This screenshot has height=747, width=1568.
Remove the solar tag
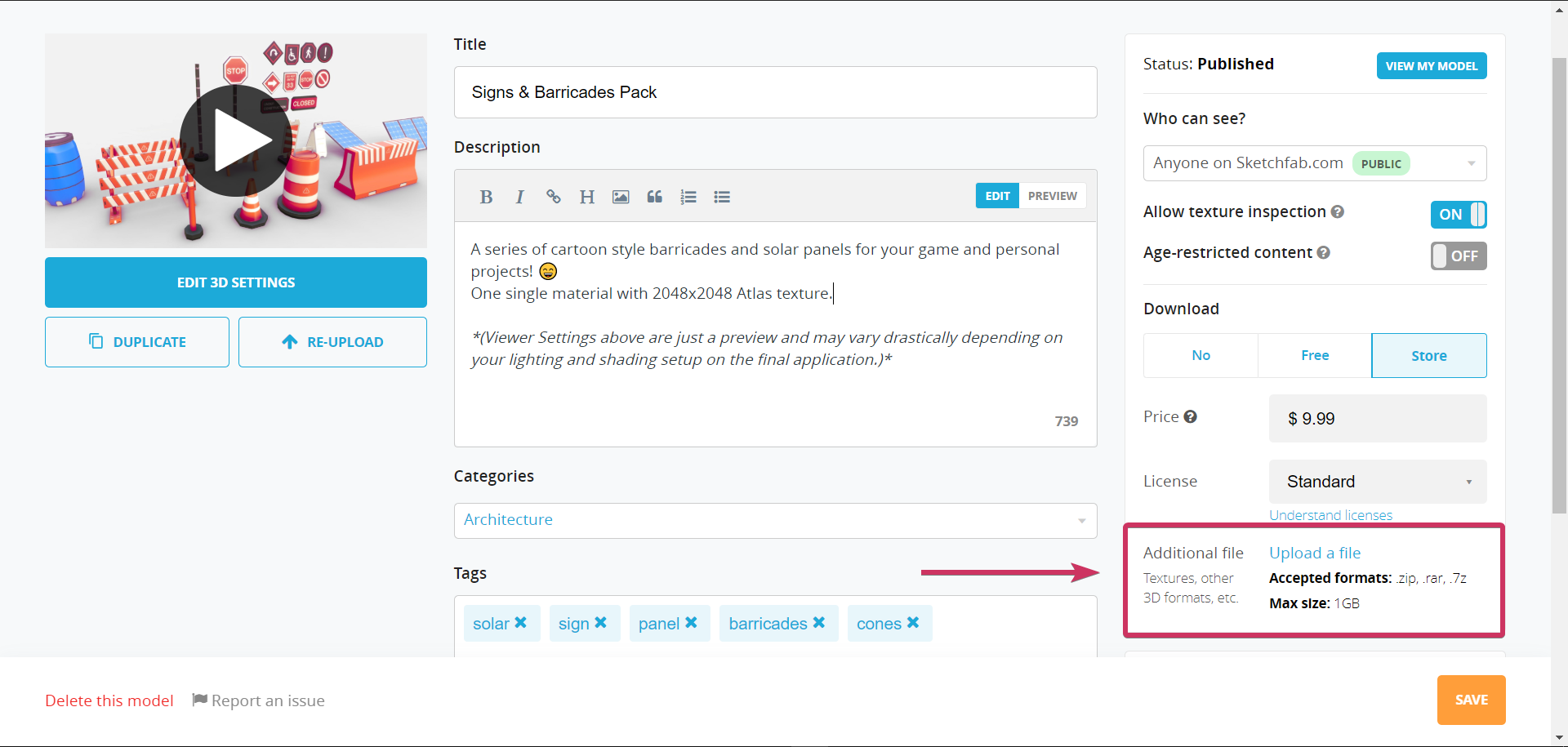click(x=521, y=623)
